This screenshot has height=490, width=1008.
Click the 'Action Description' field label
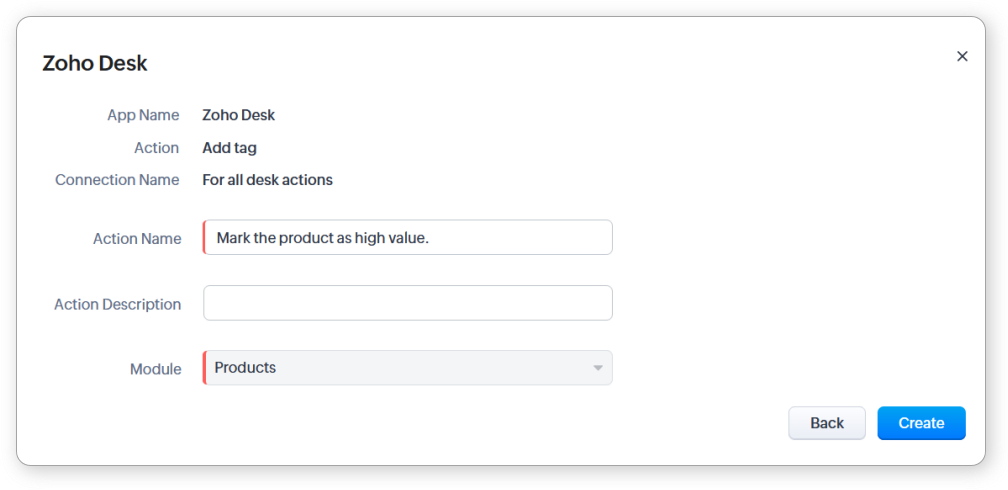[x=117, y=304]
